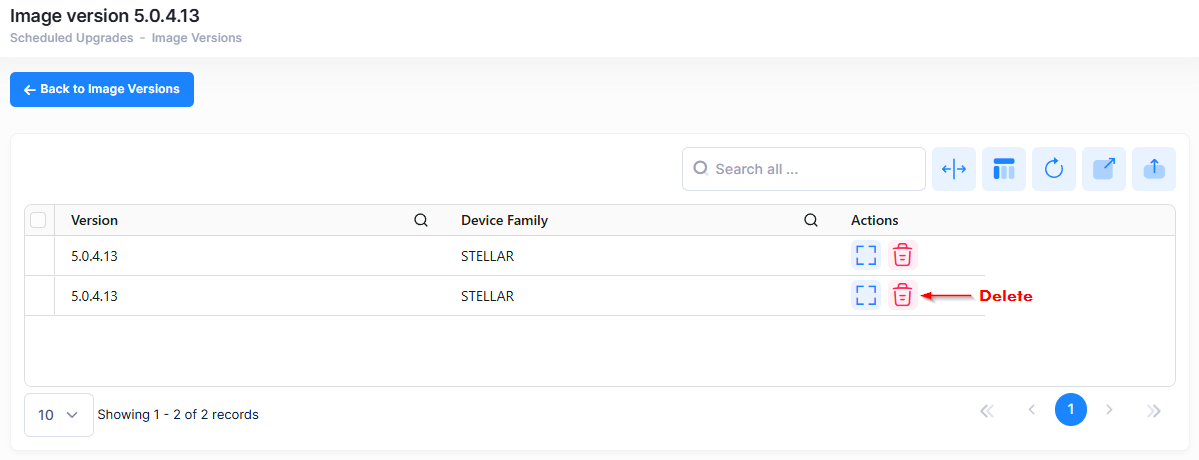Click the fit columns width icon

point(954,169)
